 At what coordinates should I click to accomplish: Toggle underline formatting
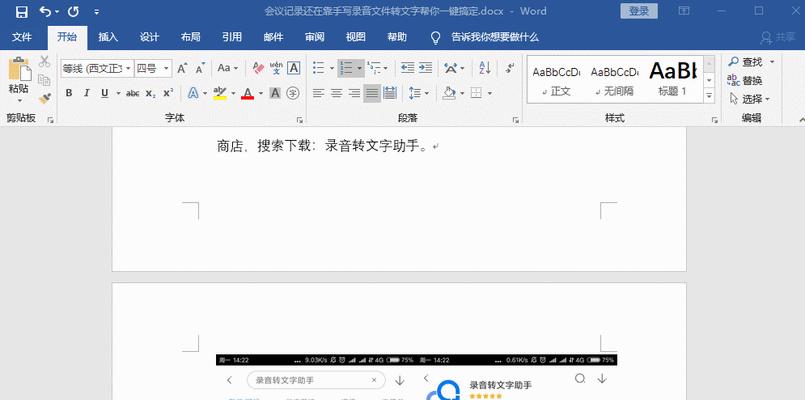click(105, 93)
